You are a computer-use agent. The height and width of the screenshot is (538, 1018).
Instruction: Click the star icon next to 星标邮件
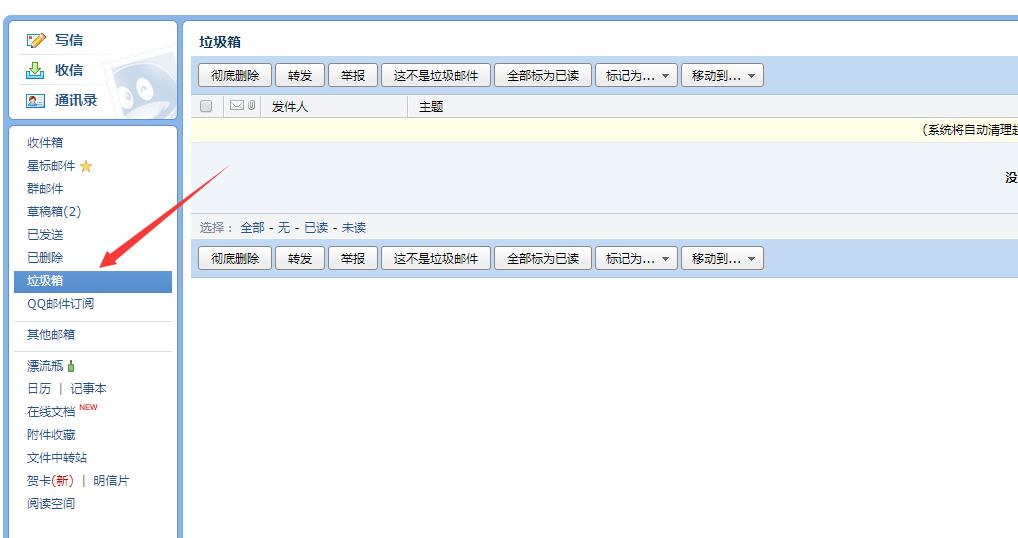[x=86, y=167]
